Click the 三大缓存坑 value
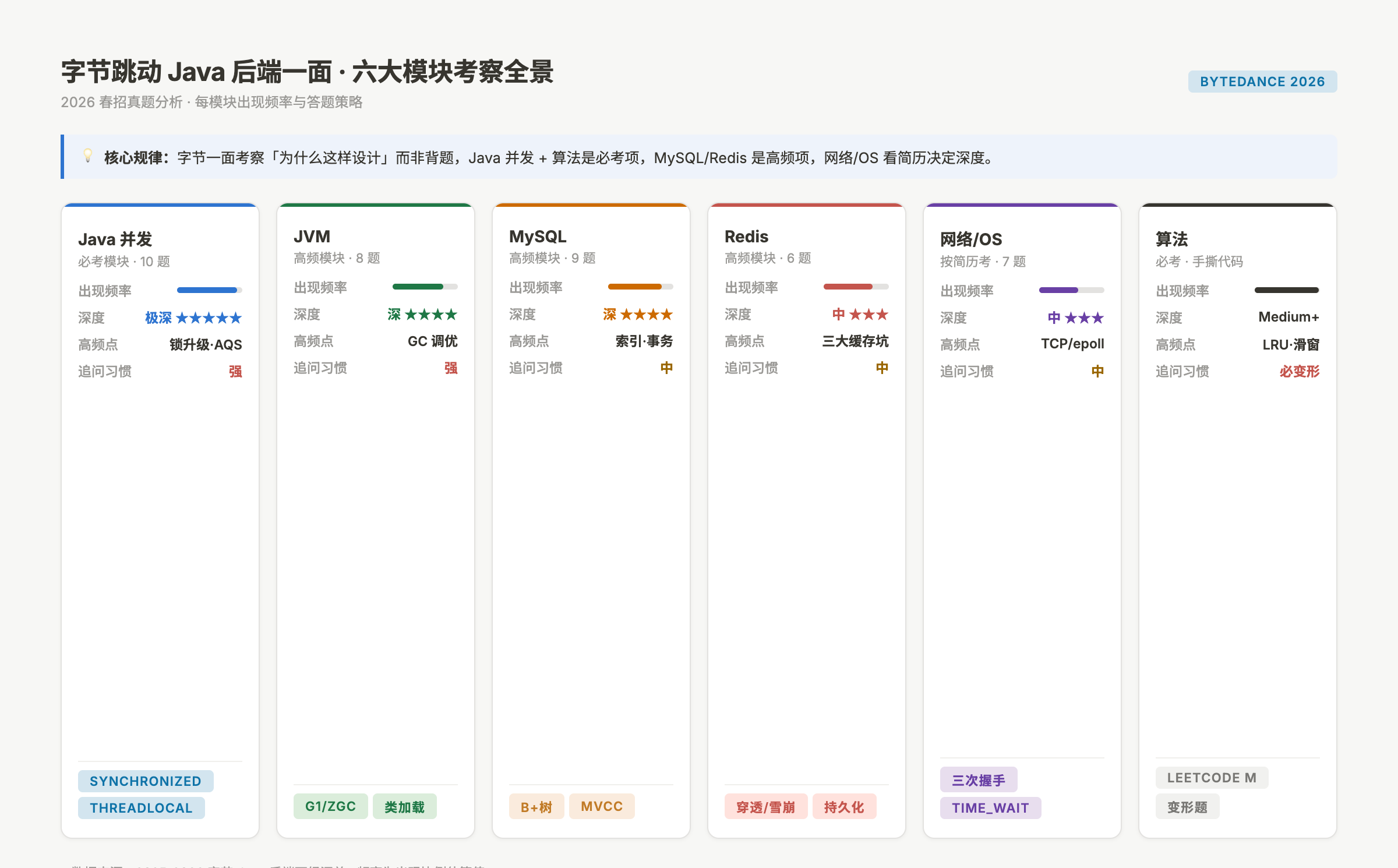This screenshot has width=1398, height=868. click(855, 341)
